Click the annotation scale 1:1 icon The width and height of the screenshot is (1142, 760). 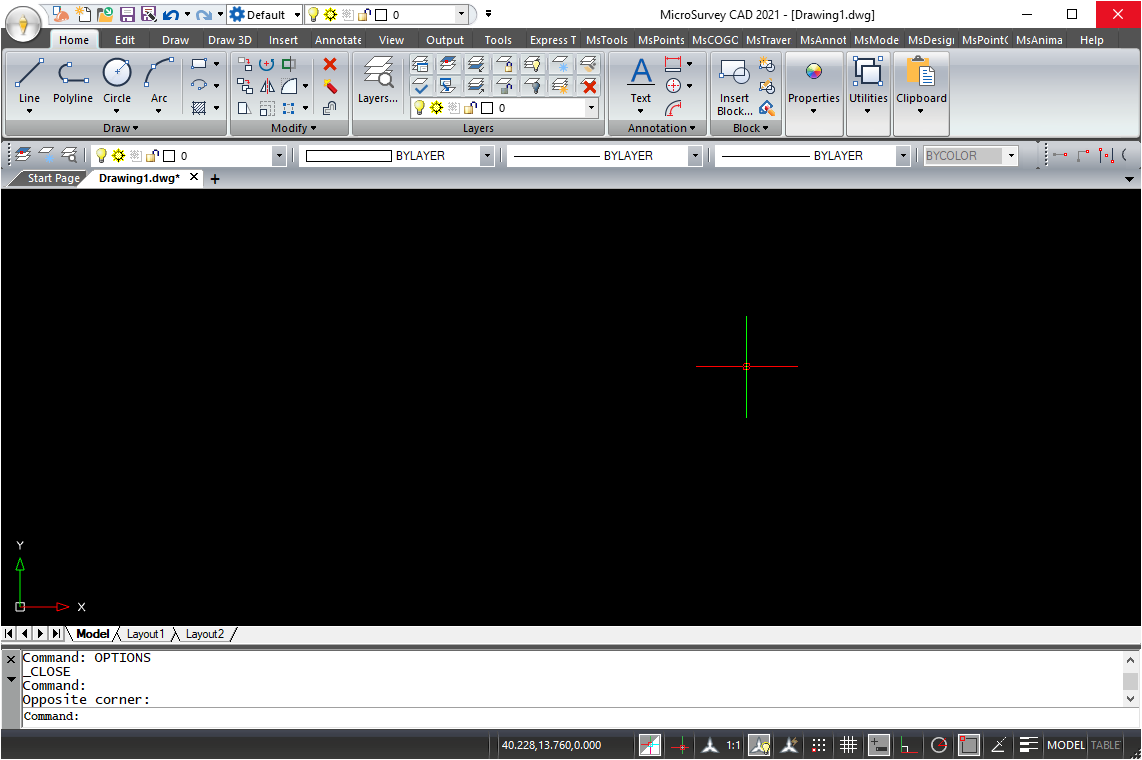[x=733, y=745]
